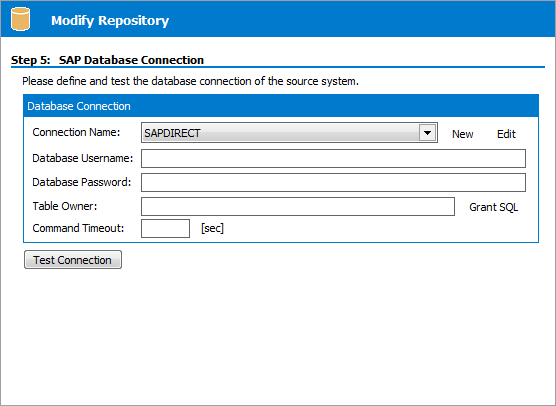Click the Test Connection button

(73, 260)
